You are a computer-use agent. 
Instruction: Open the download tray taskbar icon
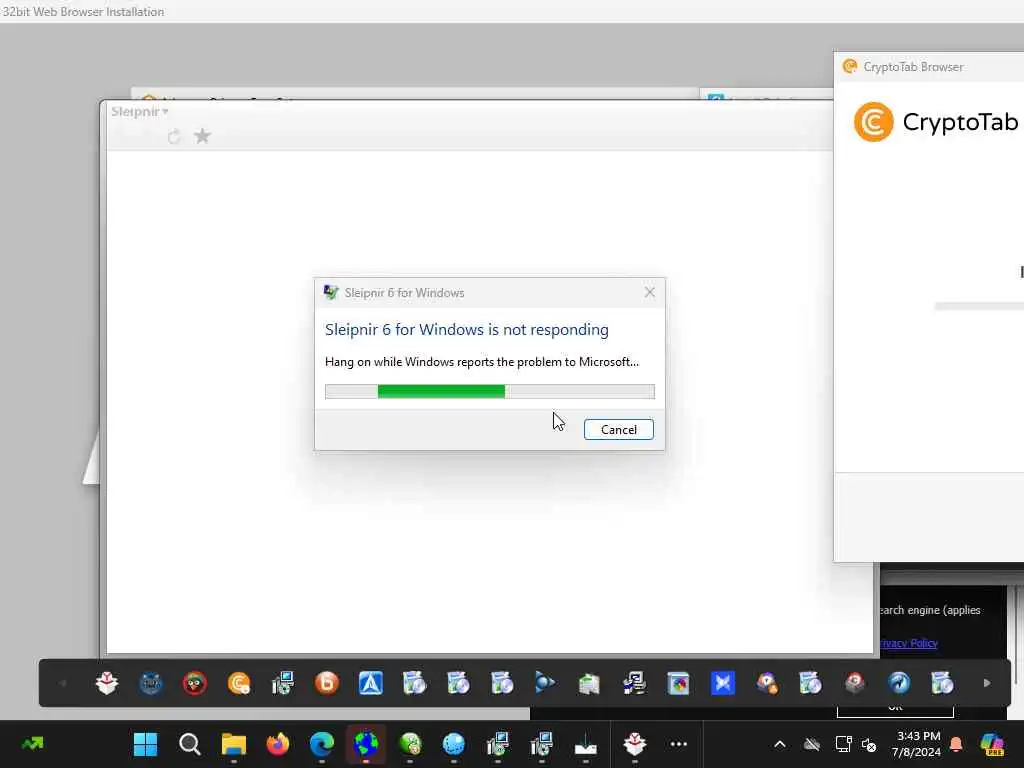[x=586, y=744]
